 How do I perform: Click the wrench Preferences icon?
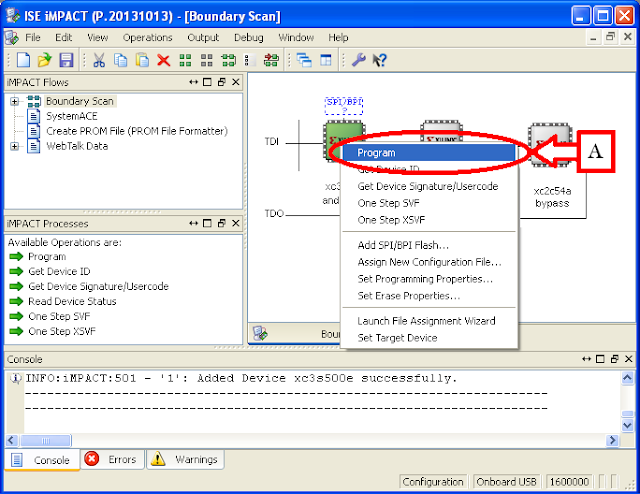pos(358,60)
